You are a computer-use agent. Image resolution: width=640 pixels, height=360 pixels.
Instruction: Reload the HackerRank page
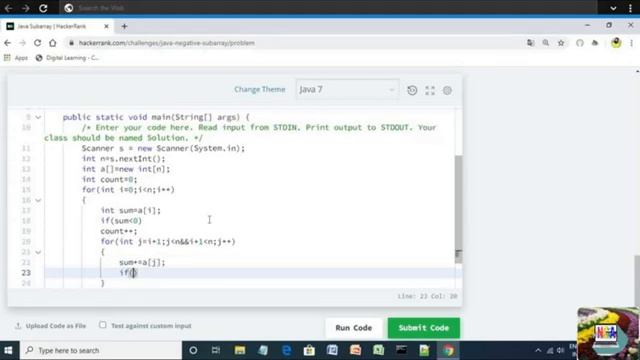point(37,43)
